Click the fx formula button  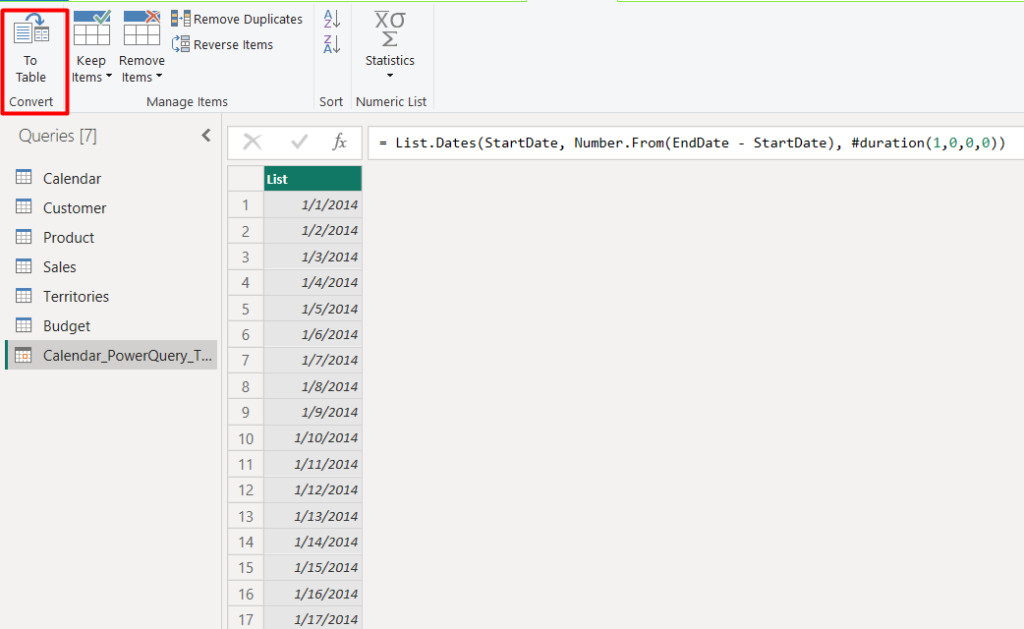(x=340, y=142)
